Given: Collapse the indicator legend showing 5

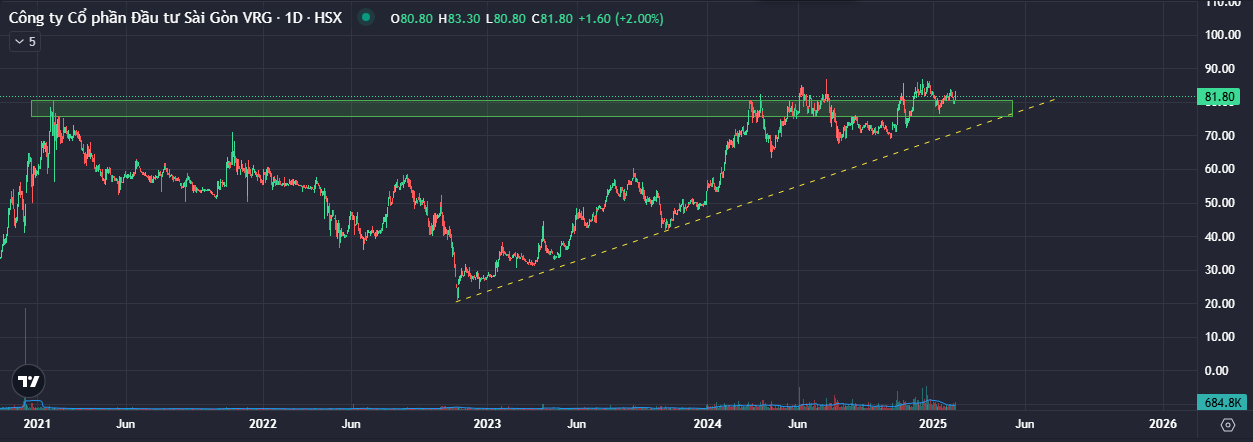Looking at the screenshot, I should click(x=24, y=42).
